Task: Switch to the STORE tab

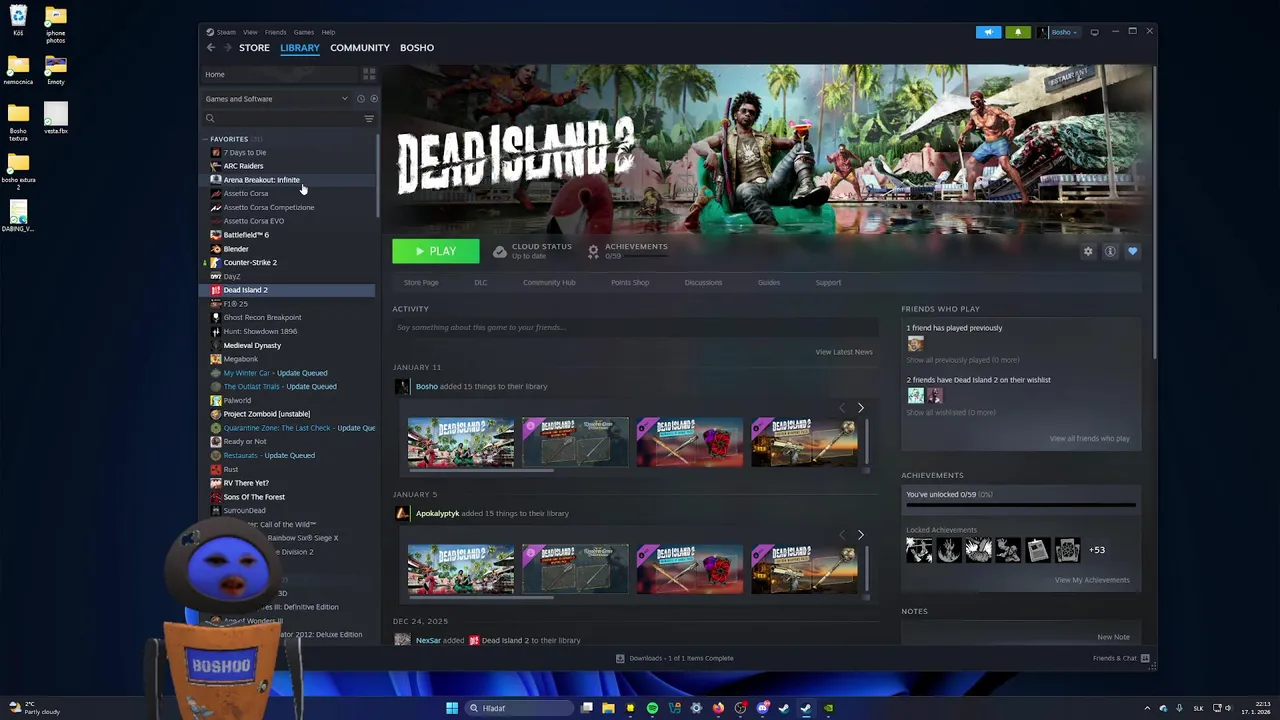Action: tap(254, 48)
